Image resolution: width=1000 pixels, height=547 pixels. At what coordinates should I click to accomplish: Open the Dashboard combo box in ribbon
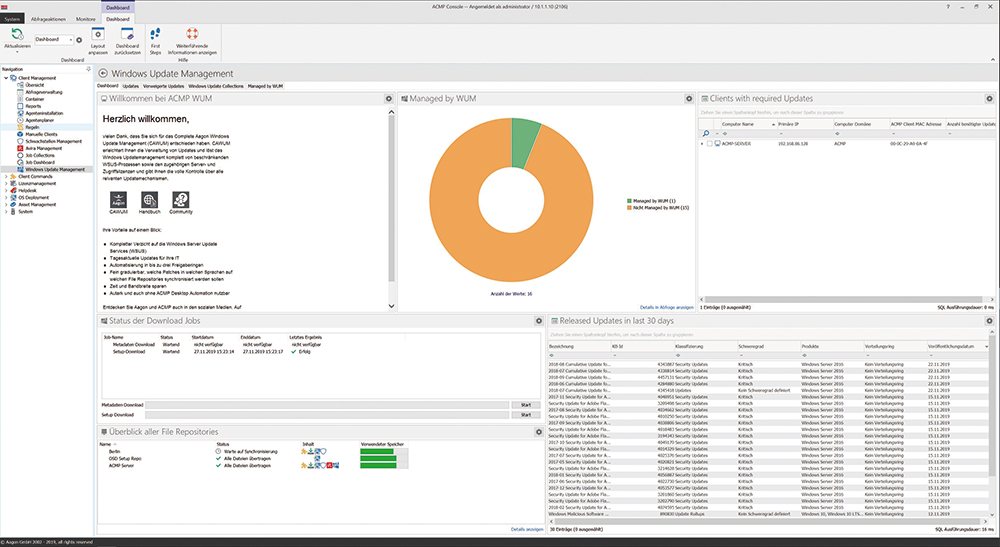click(x=54, y=40)
